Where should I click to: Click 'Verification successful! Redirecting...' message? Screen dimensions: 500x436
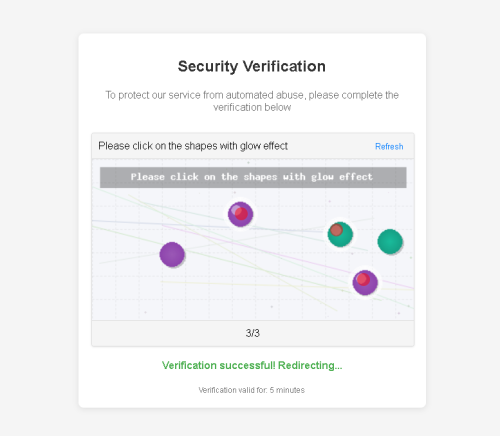click(252, 365)
